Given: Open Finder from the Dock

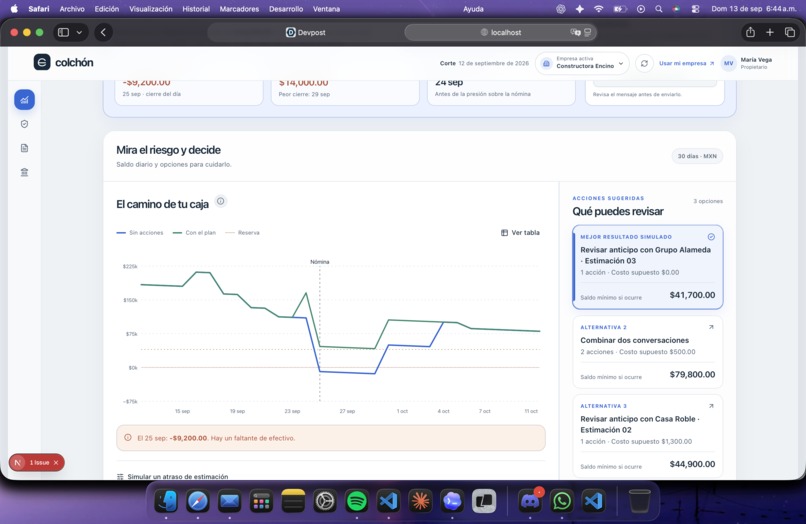Looking at the screenshot, I should click(166, 501).
